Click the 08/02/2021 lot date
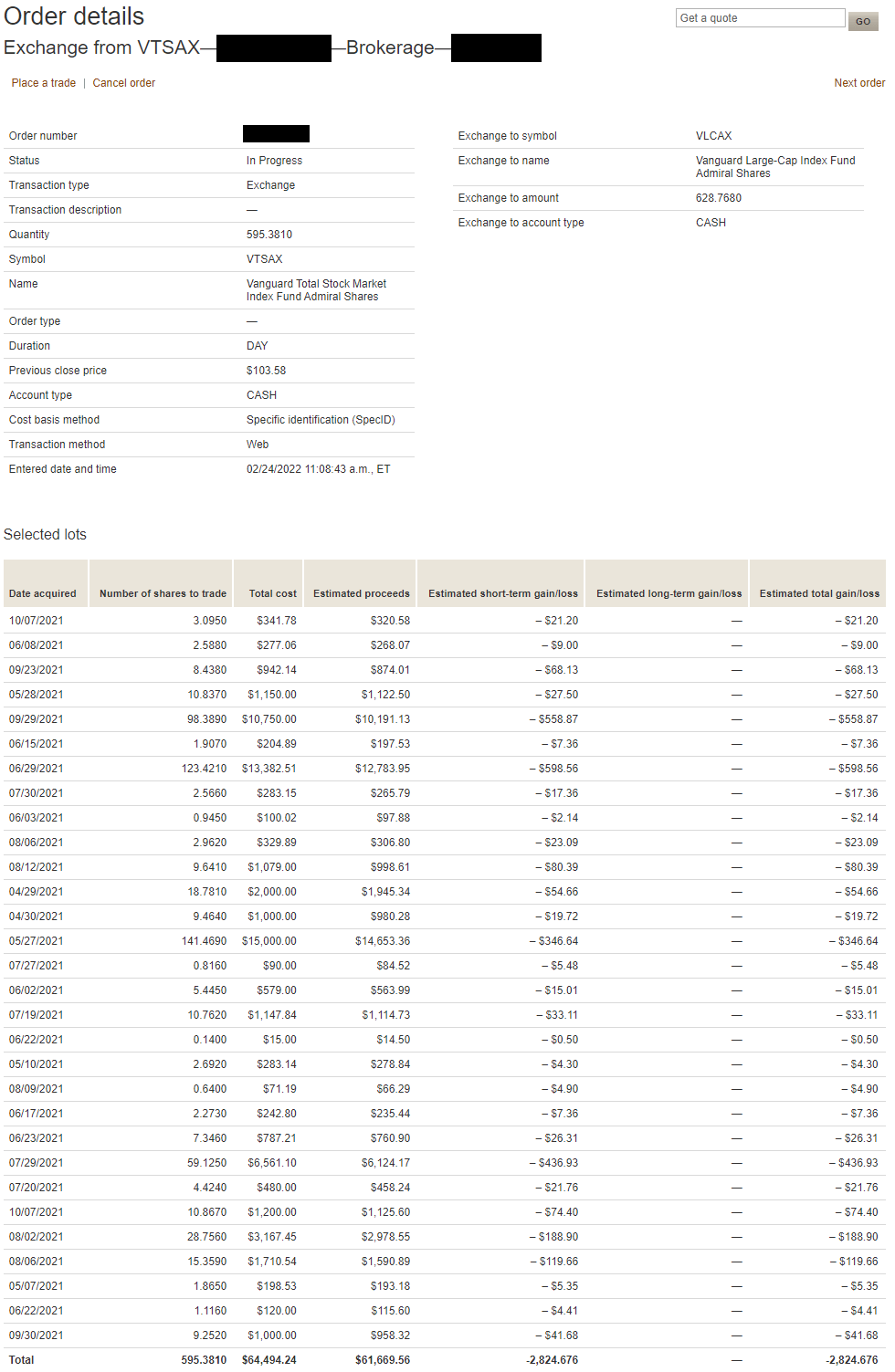Image resolution: width=895 pixels, height=1372 pixels. coord(37,1237)
